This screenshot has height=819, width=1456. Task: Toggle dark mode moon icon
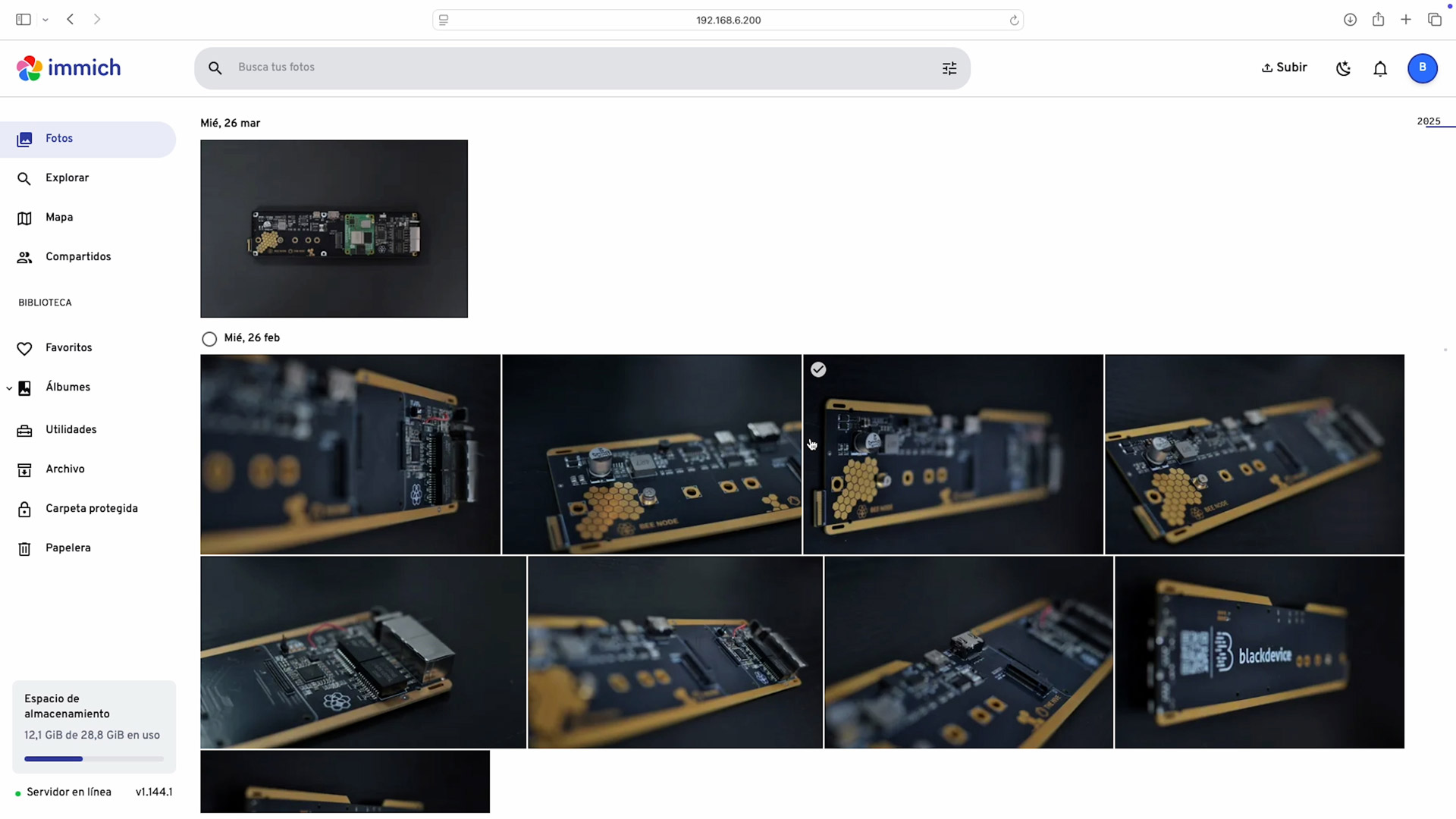pos(1343,68)
